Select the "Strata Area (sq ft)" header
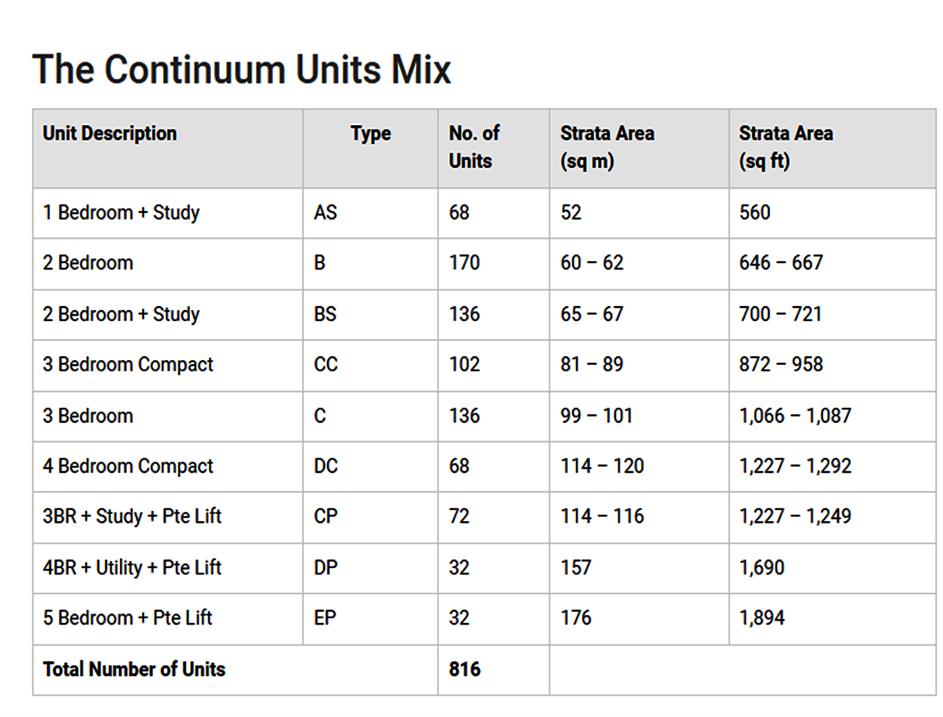Viewport: 943px width, 717px height. 786,147
